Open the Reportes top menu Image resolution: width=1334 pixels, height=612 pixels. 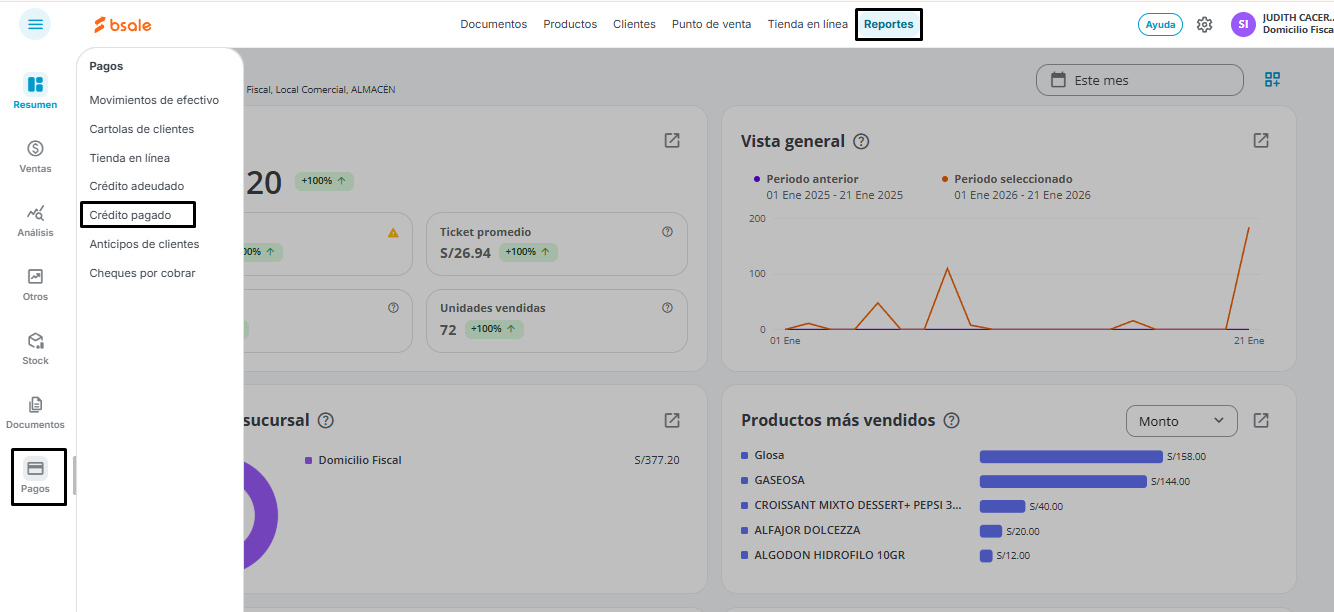(888, 24)
